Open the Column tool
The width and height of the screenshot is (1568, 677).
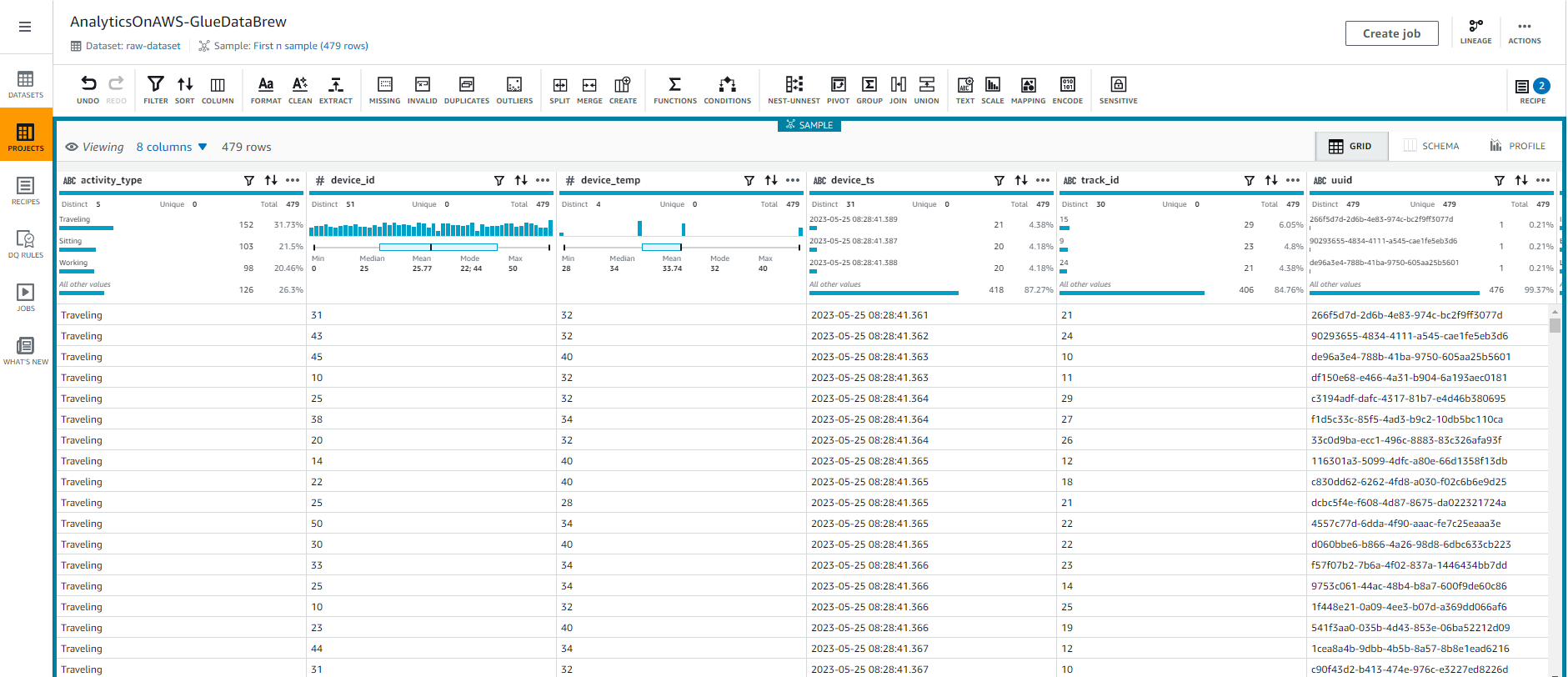coord(218,89)
